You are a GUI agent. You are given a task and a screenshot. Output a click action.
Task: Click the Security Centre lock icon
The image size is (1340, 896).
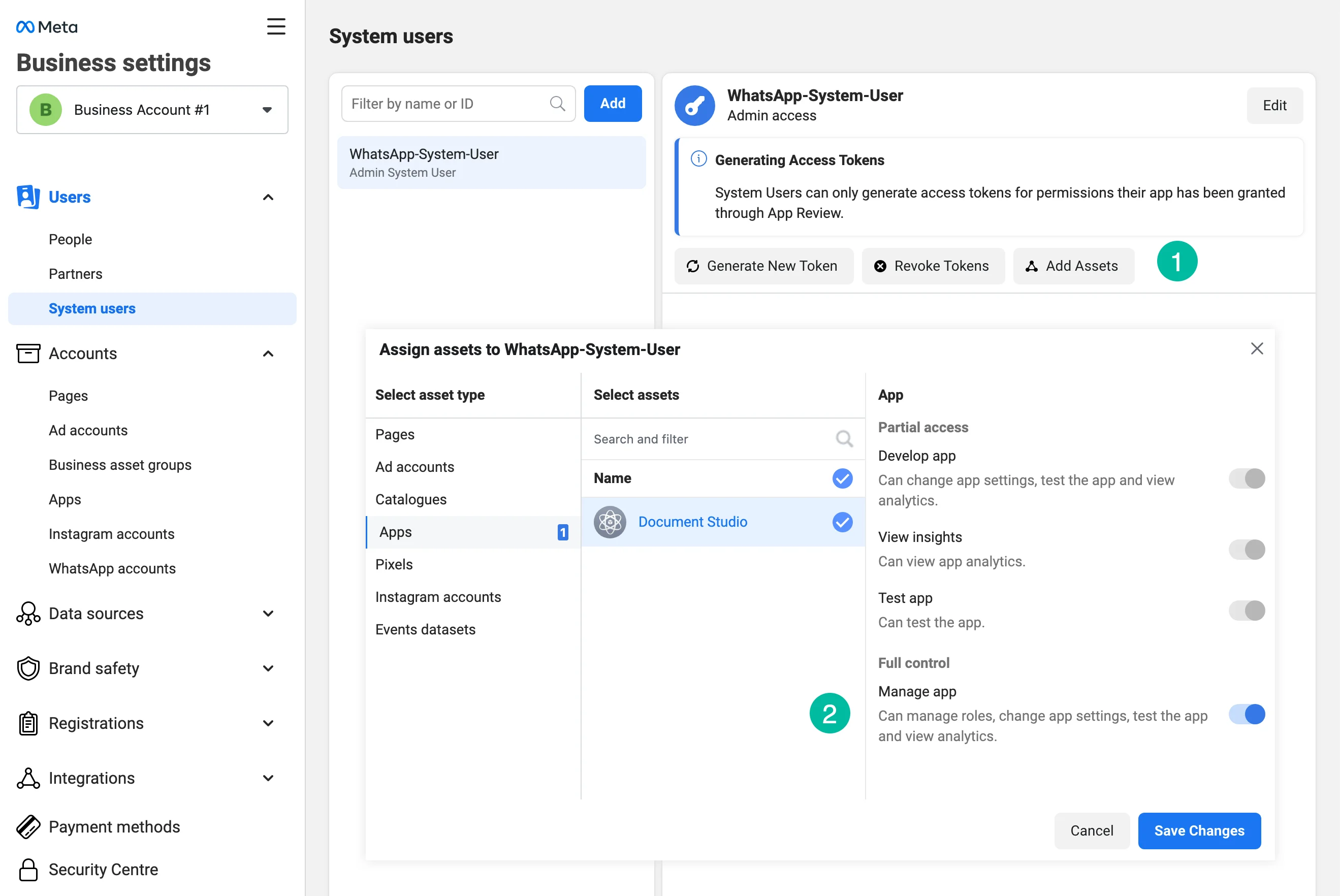(28, 869)
